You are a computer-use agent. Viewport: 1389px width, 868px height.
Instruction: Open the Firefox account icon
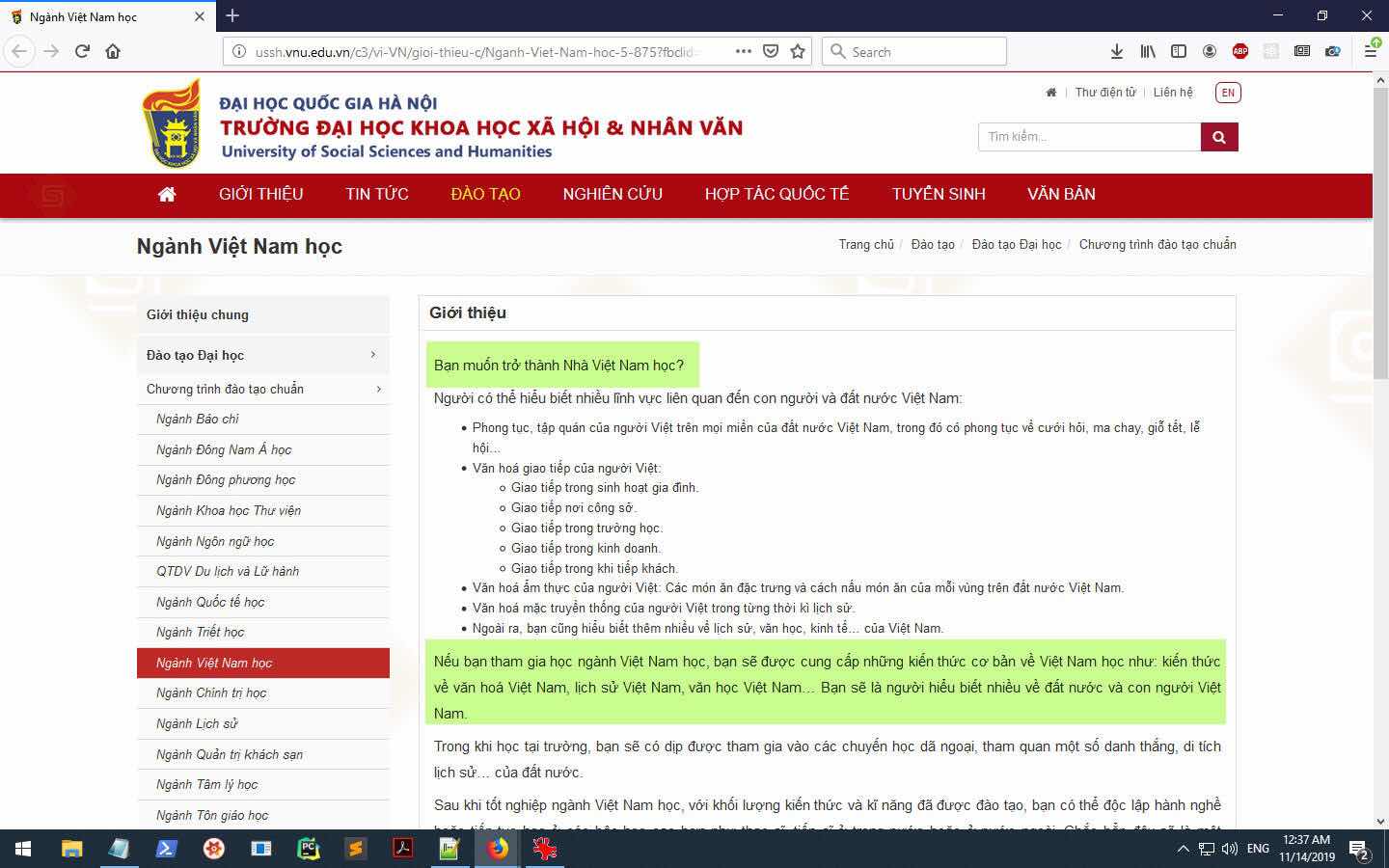[x=1210, y=51]
